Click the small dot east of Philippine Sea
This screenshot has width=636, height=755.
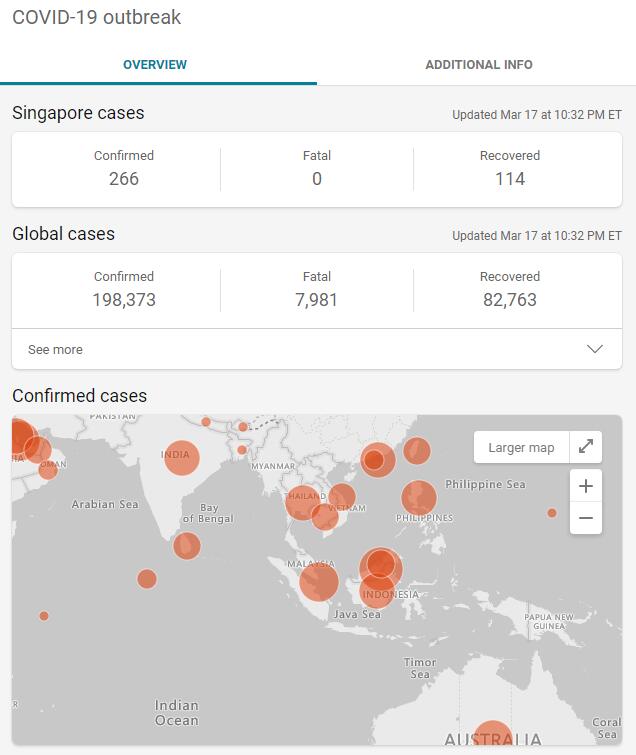pos(552,513)
